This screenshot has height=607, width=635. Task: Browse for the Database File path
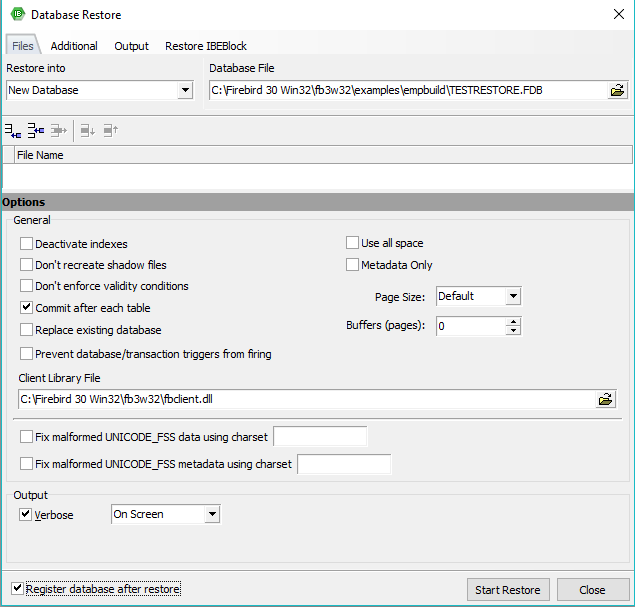coord(617,90)
